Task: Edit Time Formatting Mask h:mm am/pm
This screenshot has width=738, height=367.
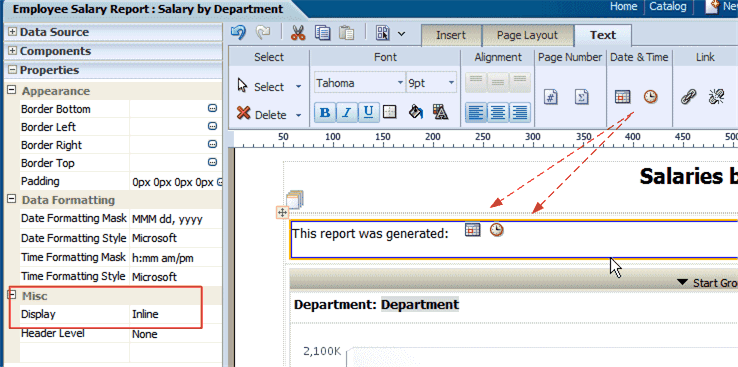Action: click(x=176, y=258)
